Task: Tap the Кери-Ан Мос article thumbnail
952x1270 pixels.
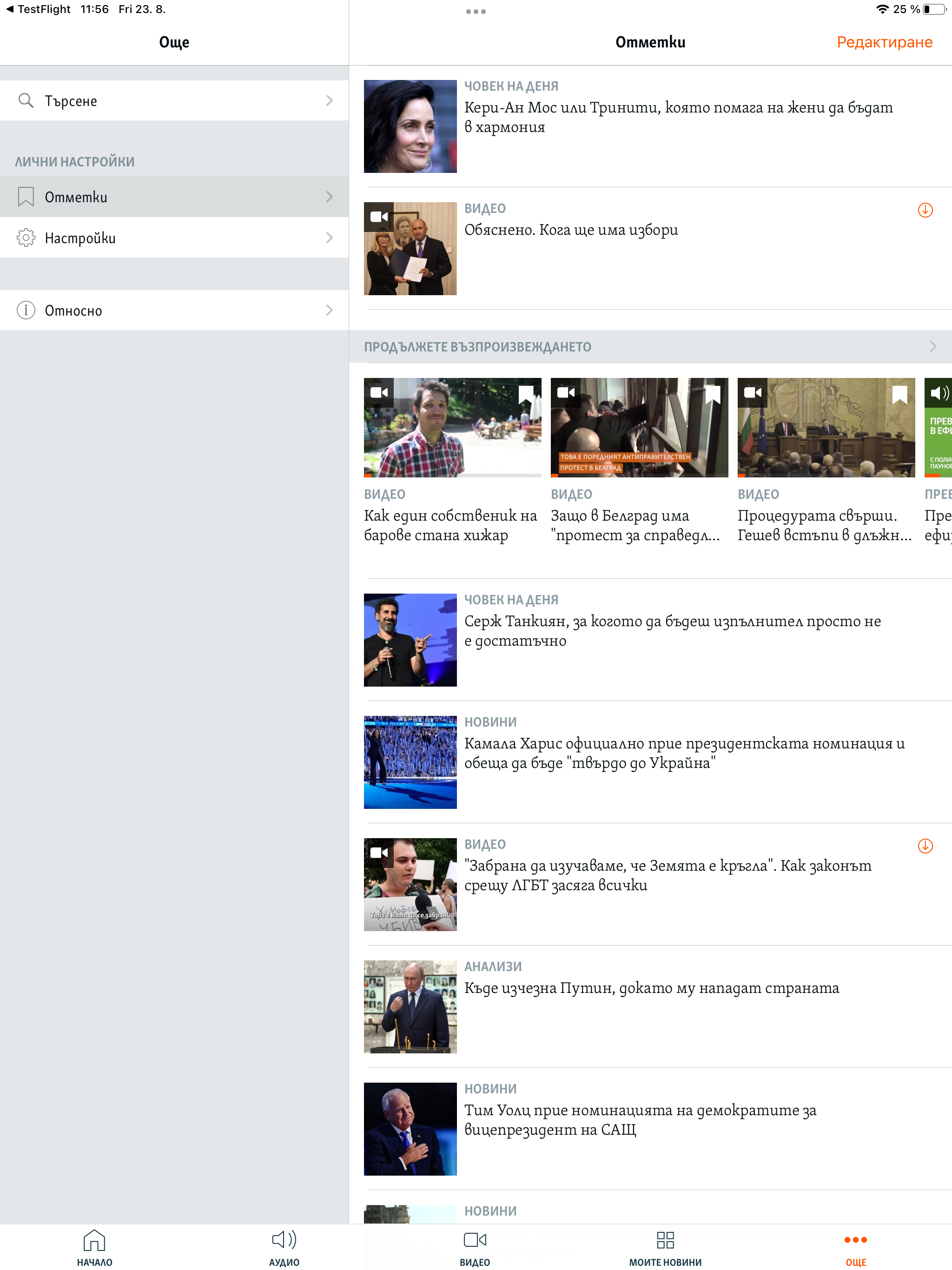Action: 410,126
